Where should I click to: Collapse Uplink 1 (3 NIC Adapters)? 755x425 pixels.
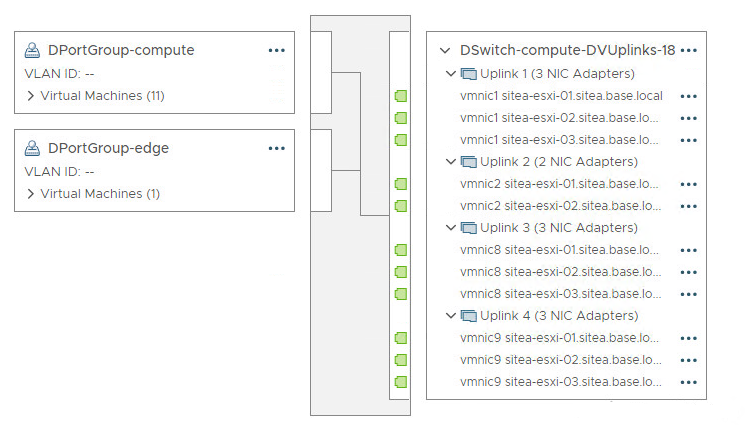tap(451, 74)
